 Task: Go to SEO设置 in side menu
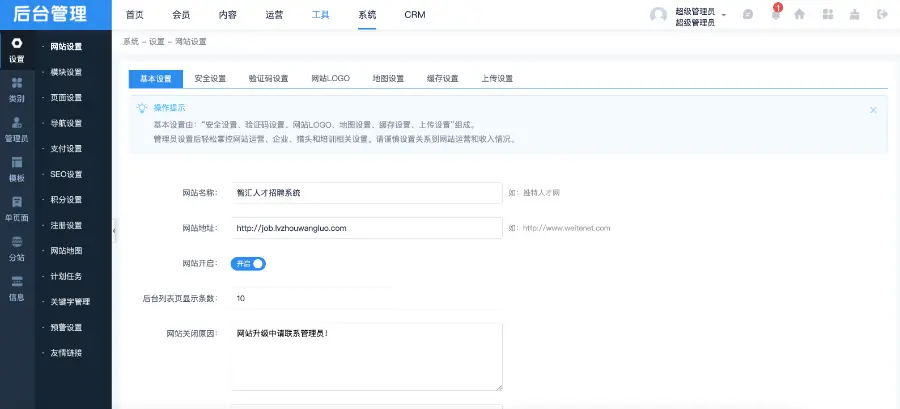(66, 174)
